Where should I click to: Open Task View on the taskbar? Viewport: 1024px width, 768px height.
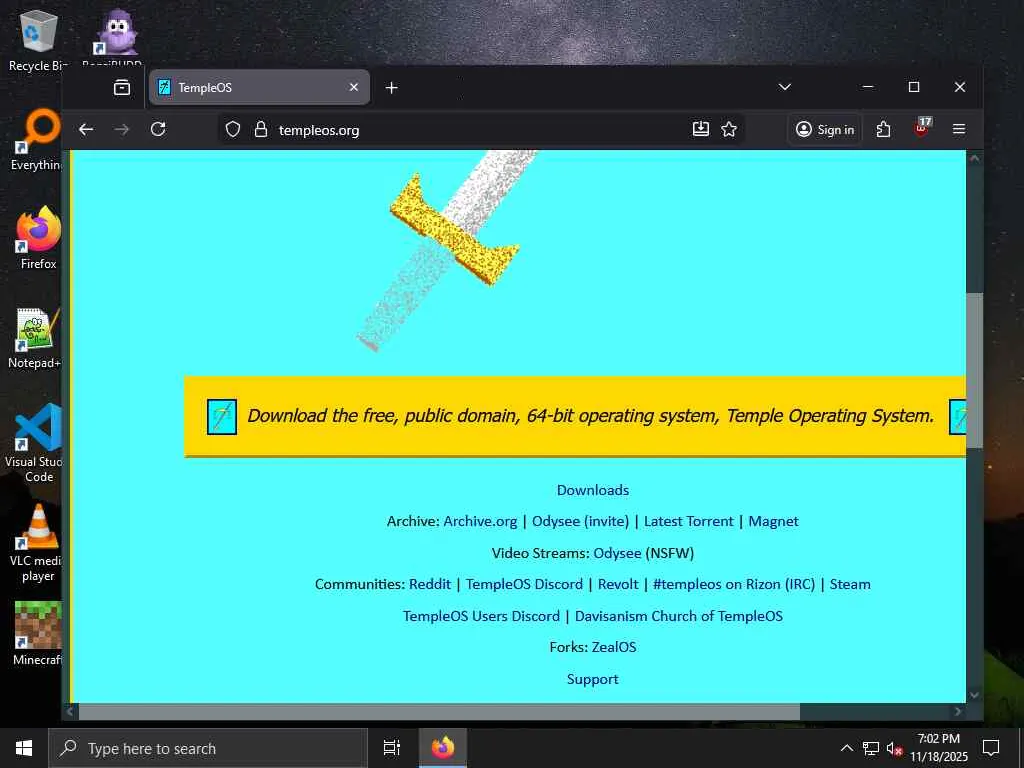tap(391, 748)
